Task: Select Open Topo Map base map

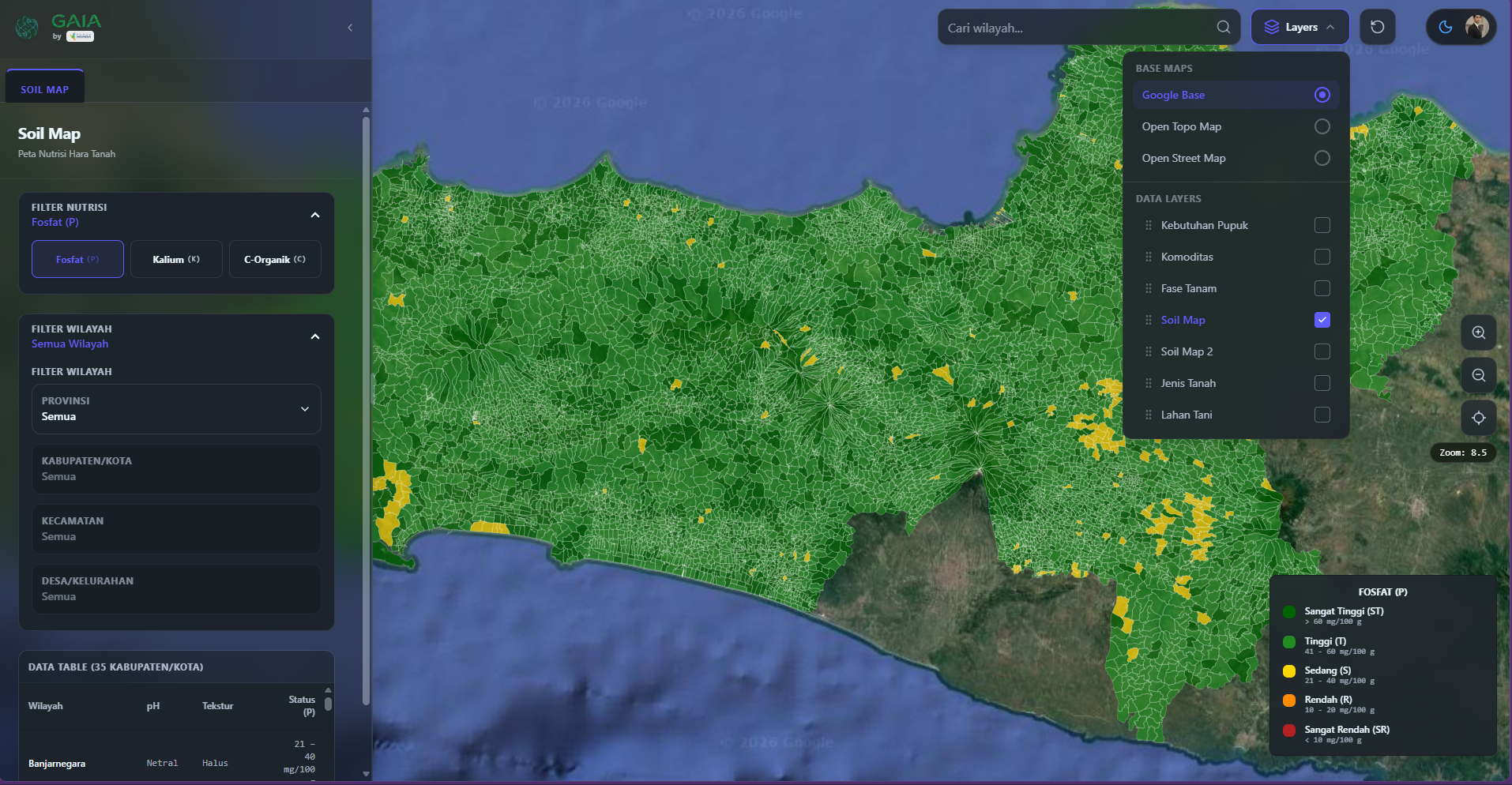Action: point(1322,127)
